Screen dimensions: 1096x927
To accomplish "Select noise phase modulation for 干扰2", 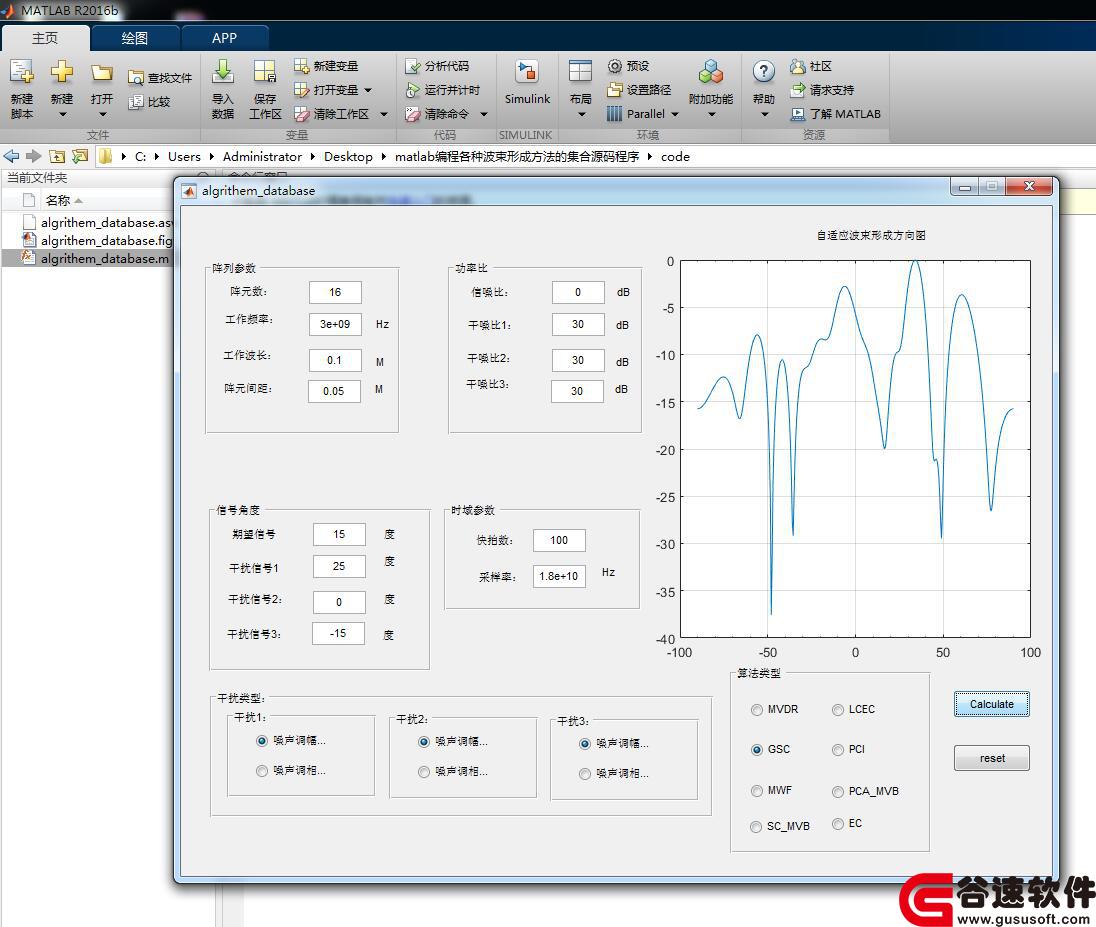I will (424, 772).
